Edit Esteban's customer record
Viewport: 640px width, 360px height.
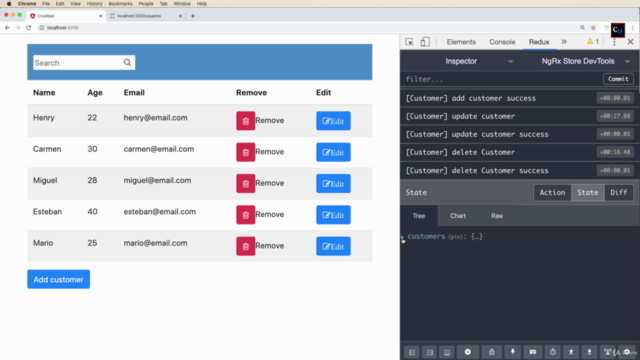pos(333,215)
